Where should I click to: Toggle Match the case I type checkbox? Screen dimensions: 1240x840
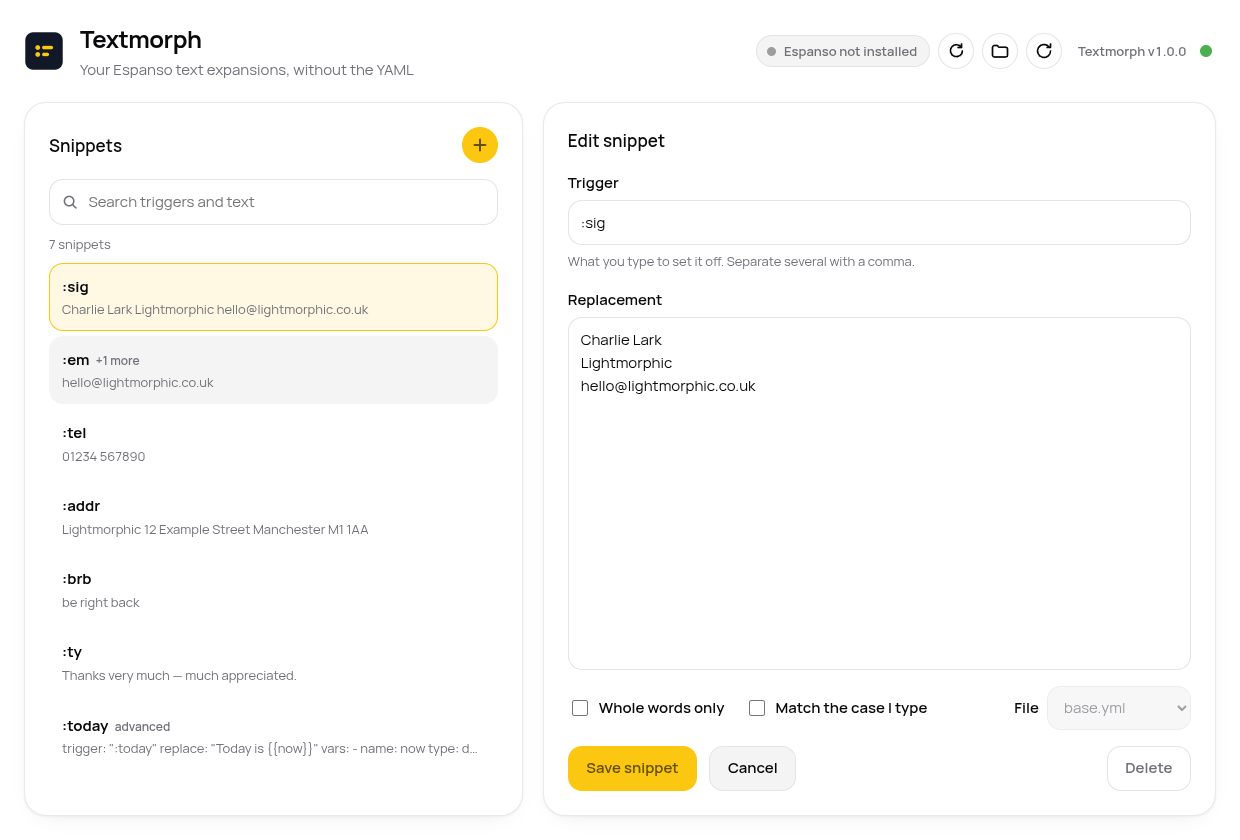(x=757, y=708)
